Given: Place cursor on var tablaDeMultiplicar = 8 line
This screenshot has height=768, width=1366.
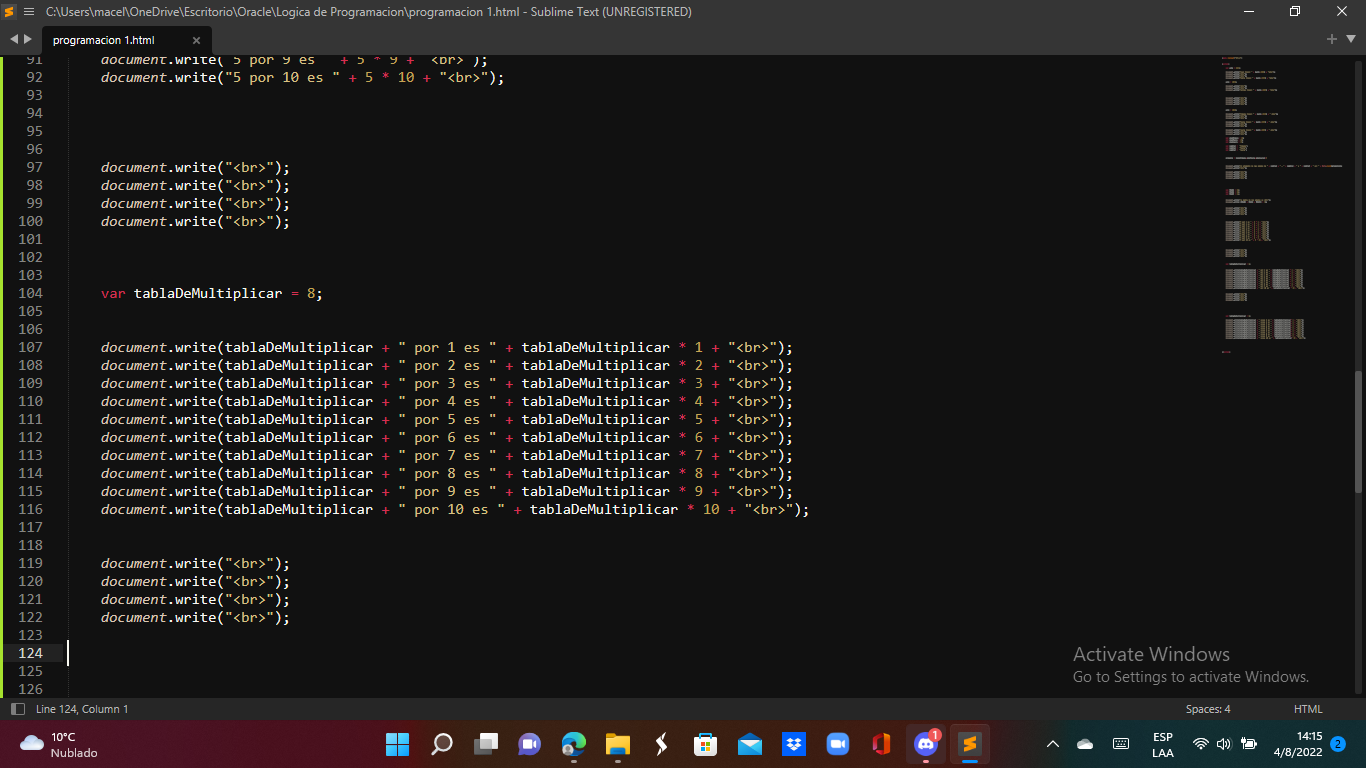Looking at the screenshot, I should coord(212,293).
